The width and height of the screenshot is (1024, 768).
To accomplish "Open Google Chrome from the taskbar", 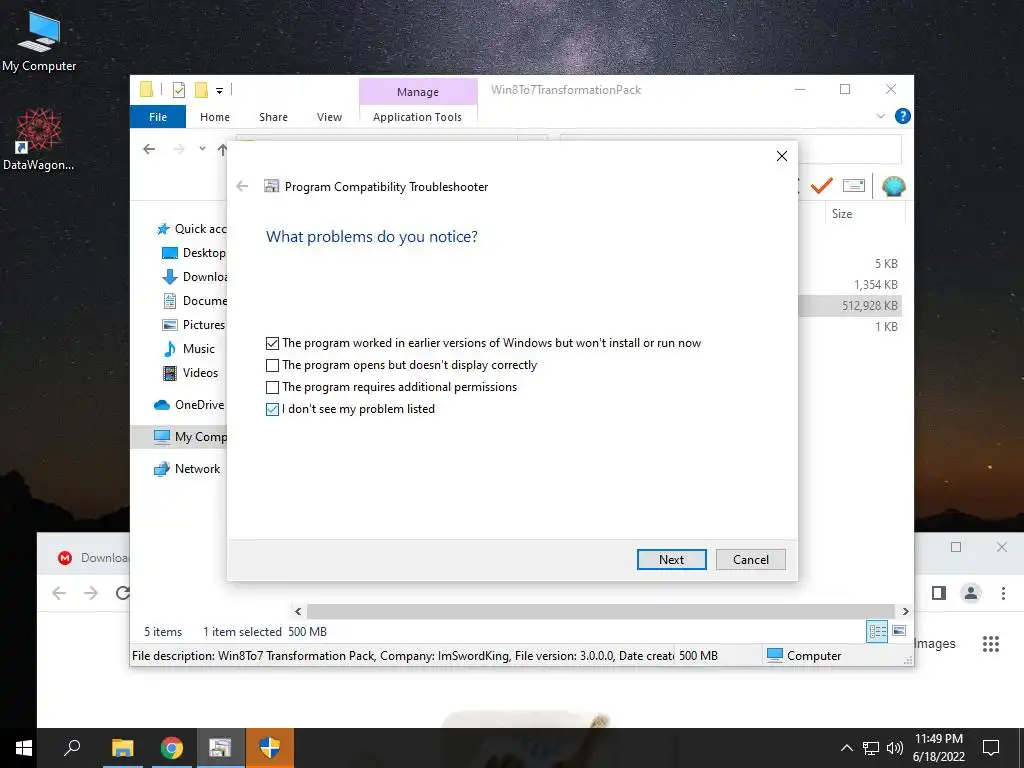I will (172, 748).
